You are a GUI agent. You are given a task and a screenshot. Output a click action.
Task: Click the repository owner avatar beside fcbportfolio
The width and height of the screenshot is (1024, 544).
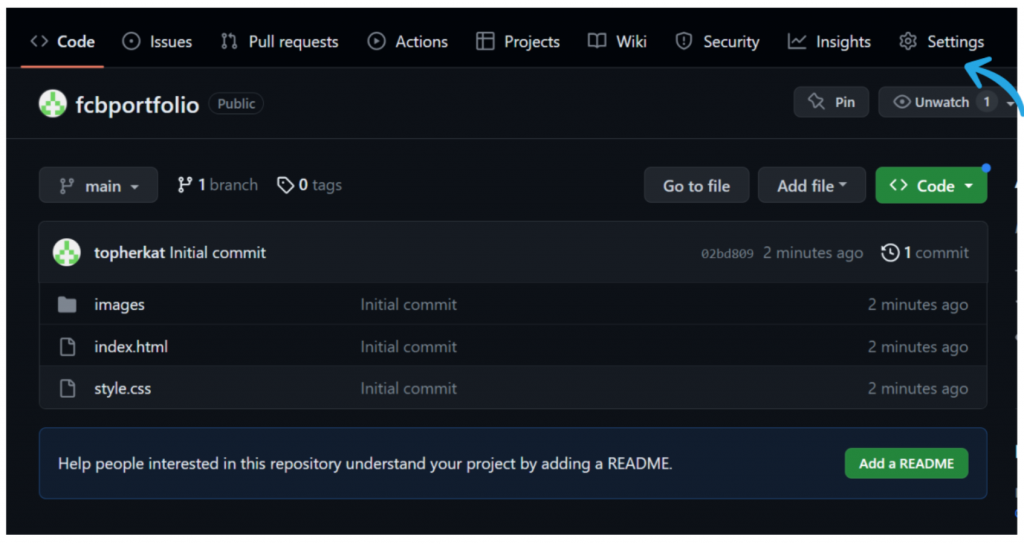pyautogui.click(x=52, y=103)
